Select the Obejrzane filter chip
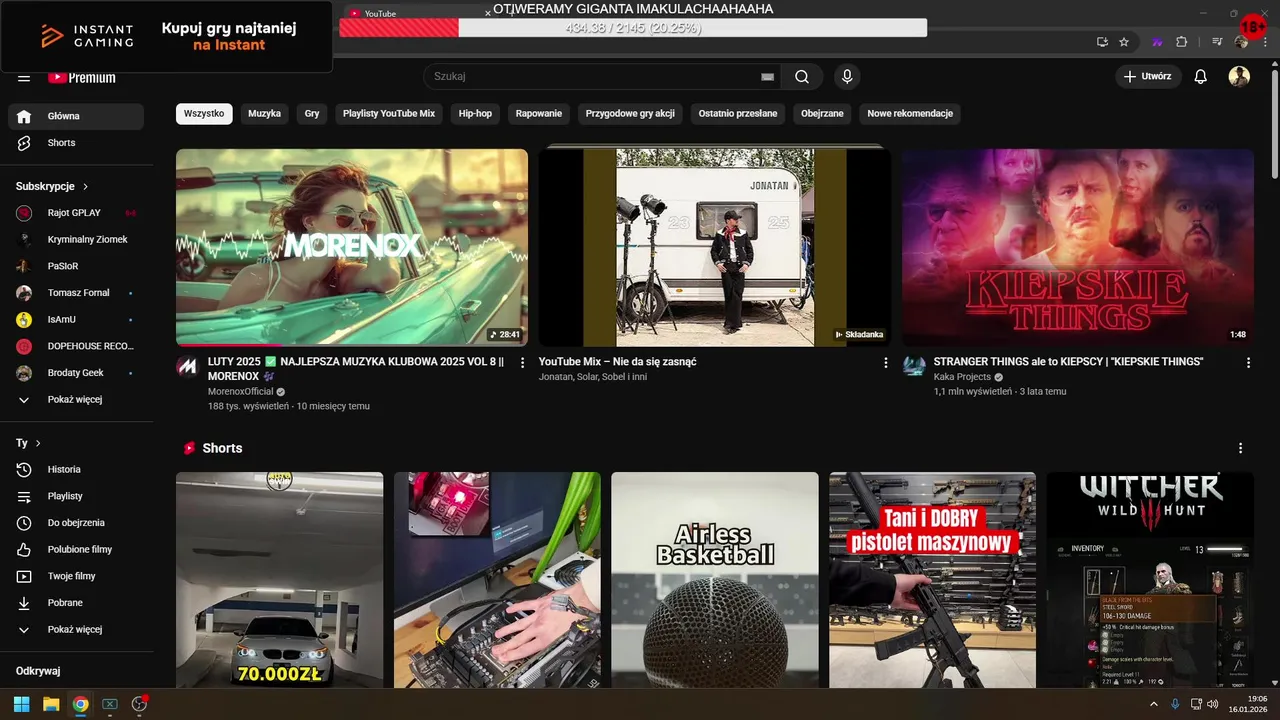 pyautogui.click(x=822, y=114)
